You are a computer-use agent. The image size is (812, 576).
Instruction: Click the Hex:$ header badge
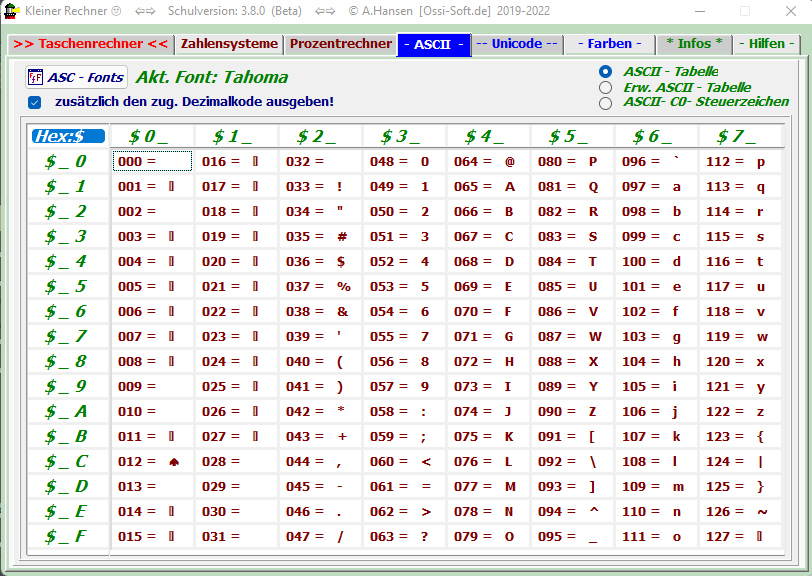[x=67, y=136]
